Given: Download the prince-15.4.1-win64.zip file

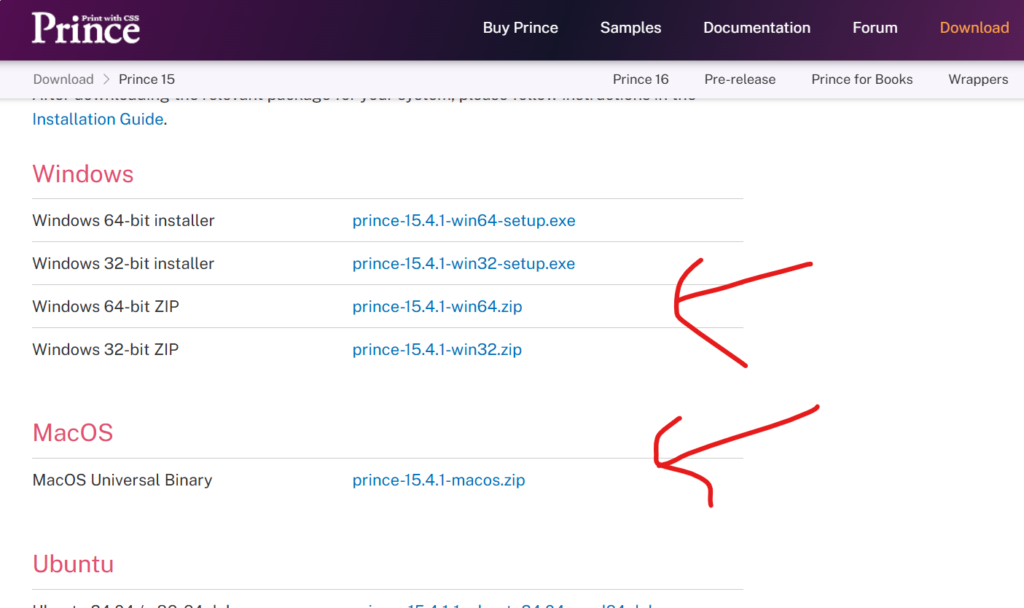Looking at the screenshot, I should coord(437,307).
